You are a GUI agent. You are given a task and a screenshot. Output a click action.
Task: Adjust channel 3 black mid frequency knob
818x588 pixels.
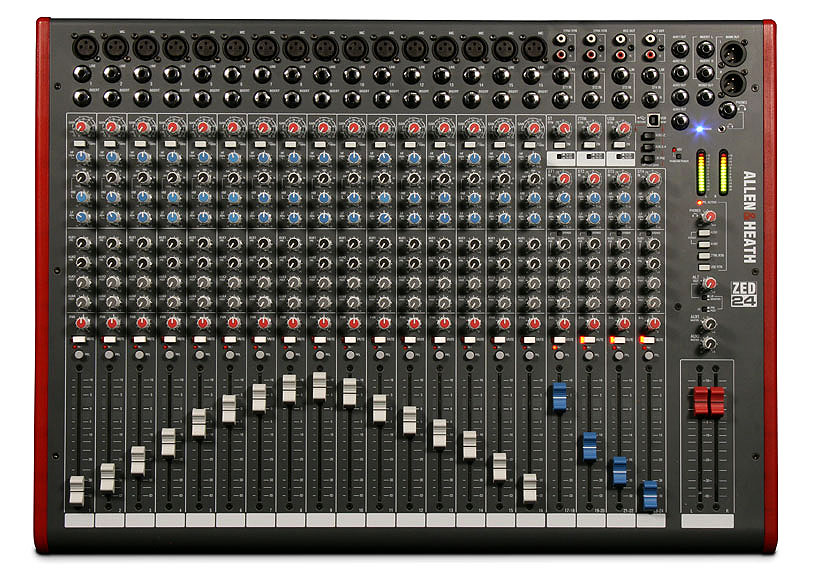click(142, 177)
